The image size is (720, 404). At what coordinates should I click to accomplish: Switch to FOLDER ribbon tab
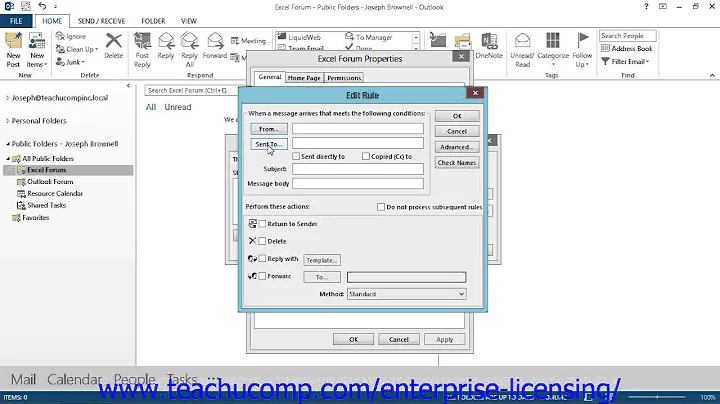[153, 21]
